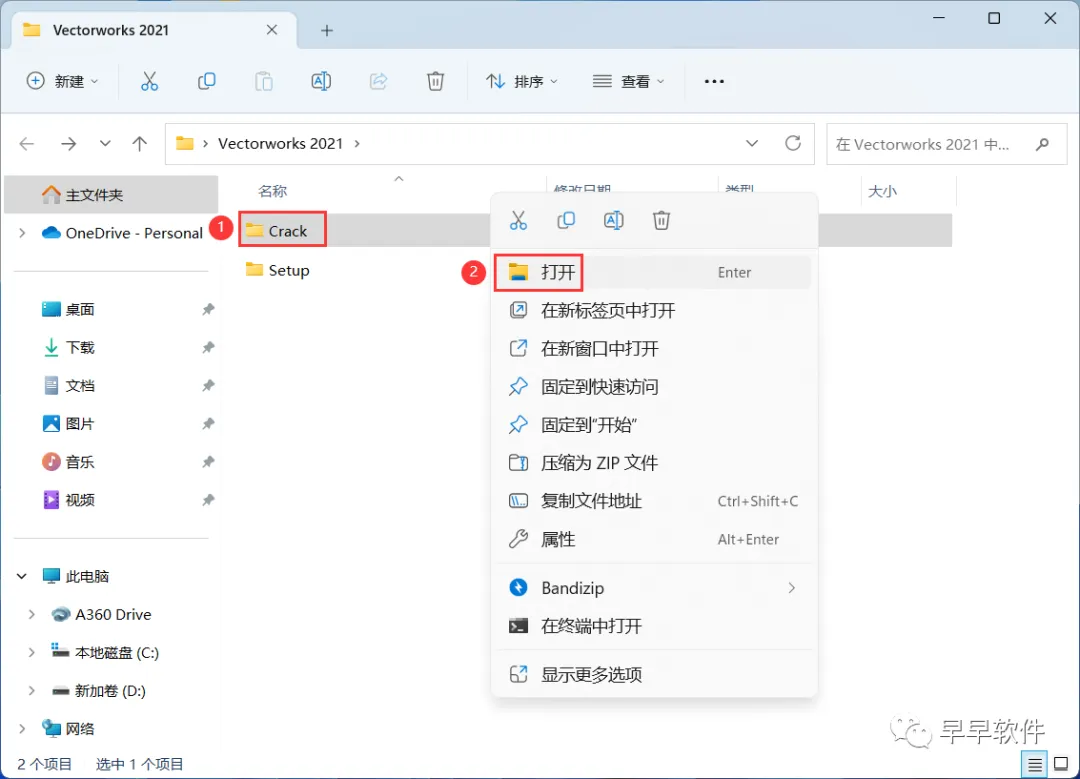Open the 排序 (Sort) dropdown
The height and width of the screenshot is (779, 1080).
click(522, 81)
